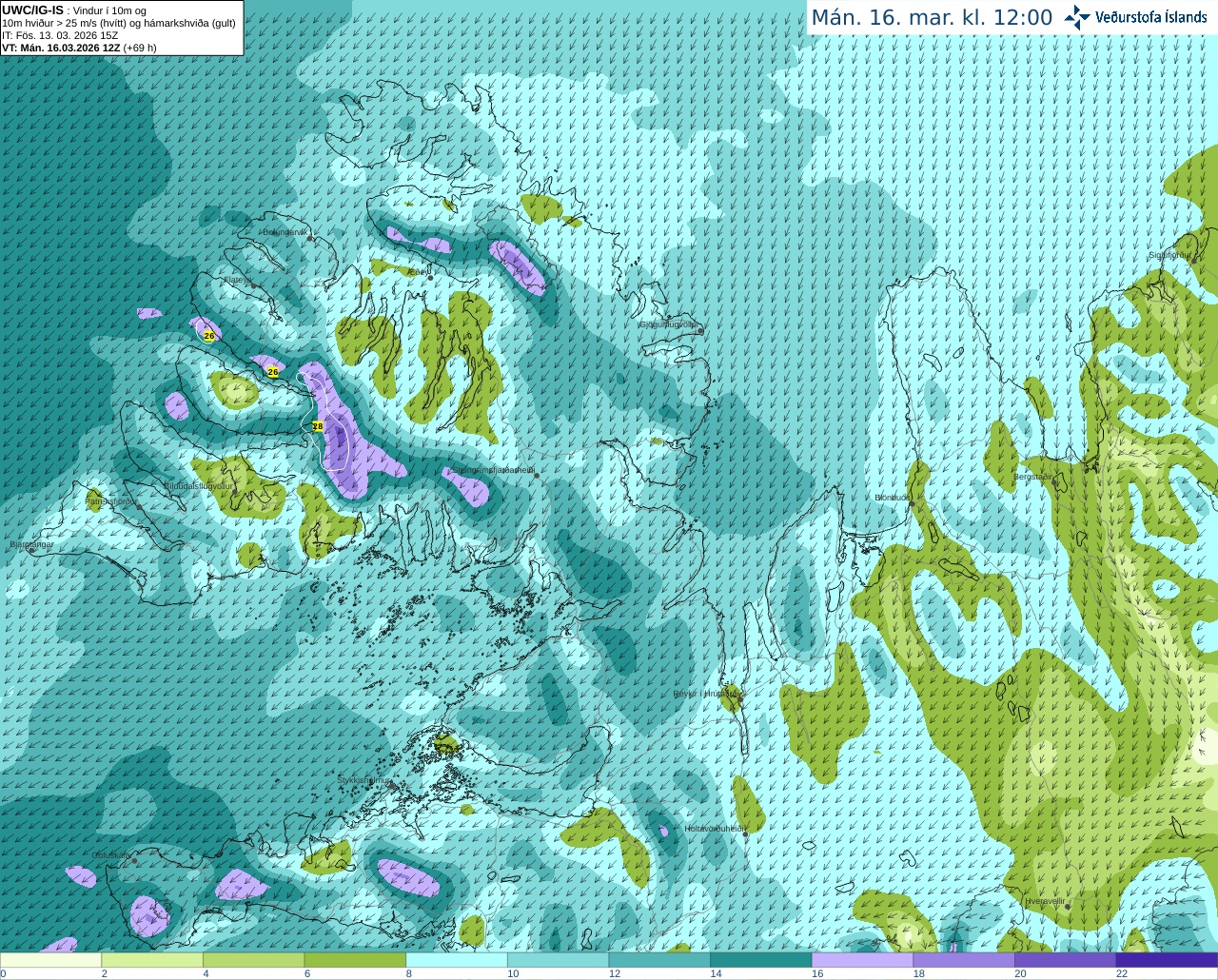Select the 12–14 m/s teal legend swatch
The width and height of the screenshot is (1218, 980).
coord(659,960)
